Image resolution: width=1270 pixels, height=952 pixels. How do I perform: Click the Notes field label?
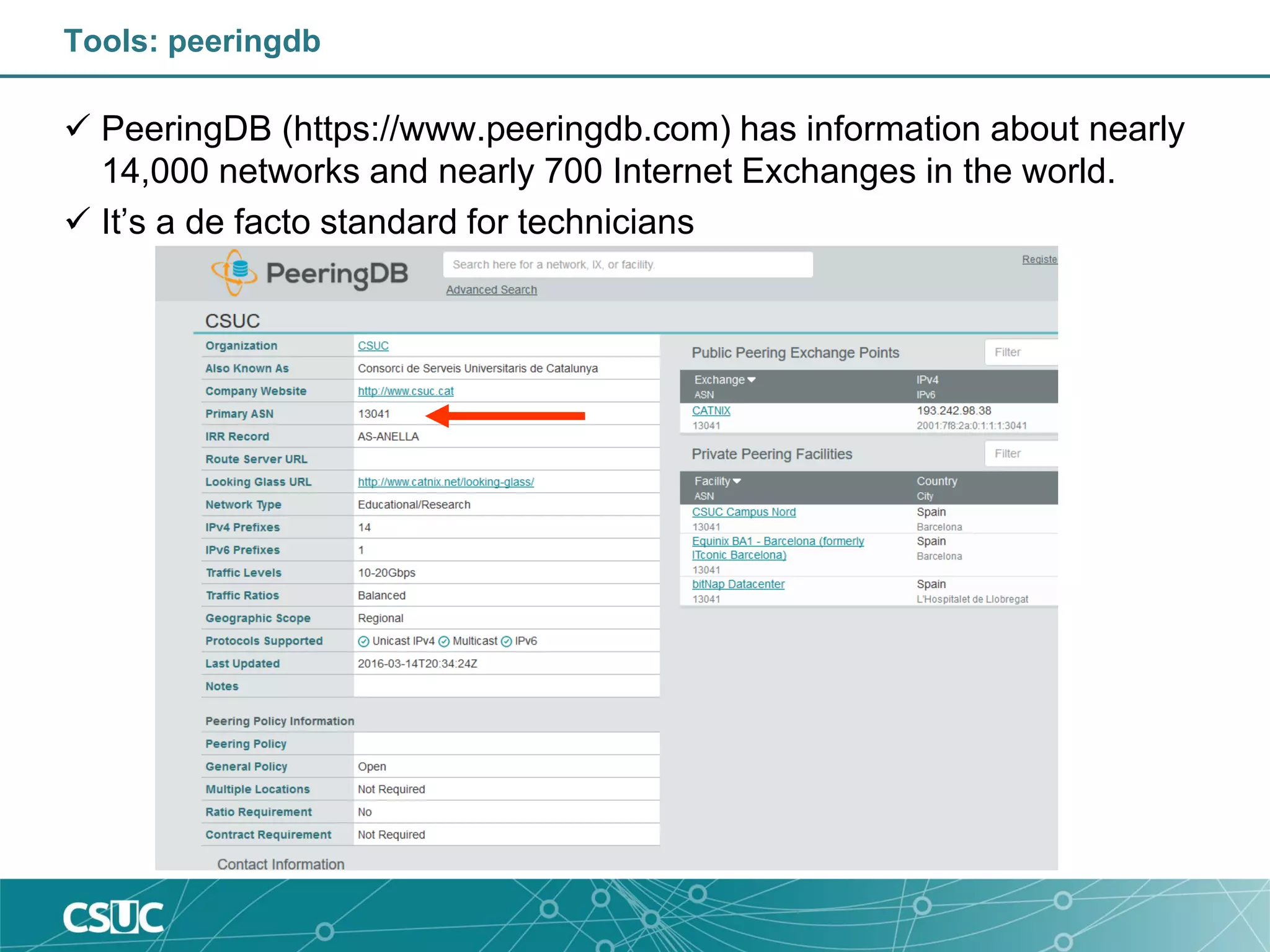[221, 687]
